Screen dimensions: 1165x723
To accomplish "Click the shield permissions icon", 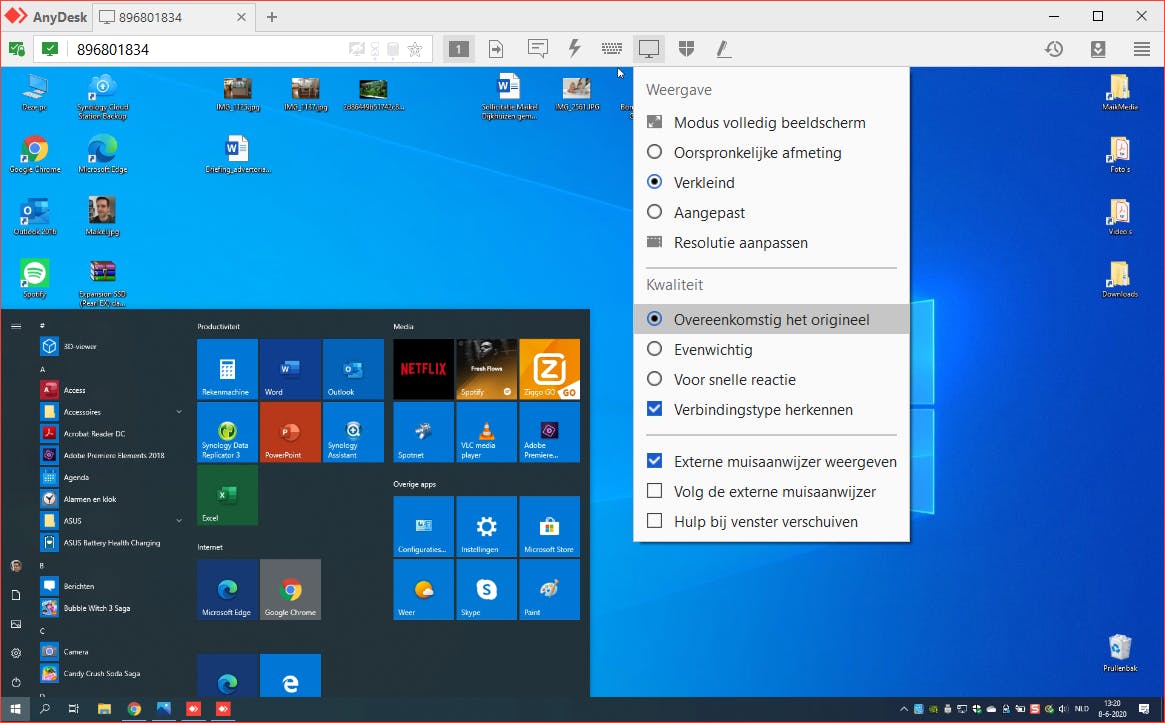I will tap(686, 48).
